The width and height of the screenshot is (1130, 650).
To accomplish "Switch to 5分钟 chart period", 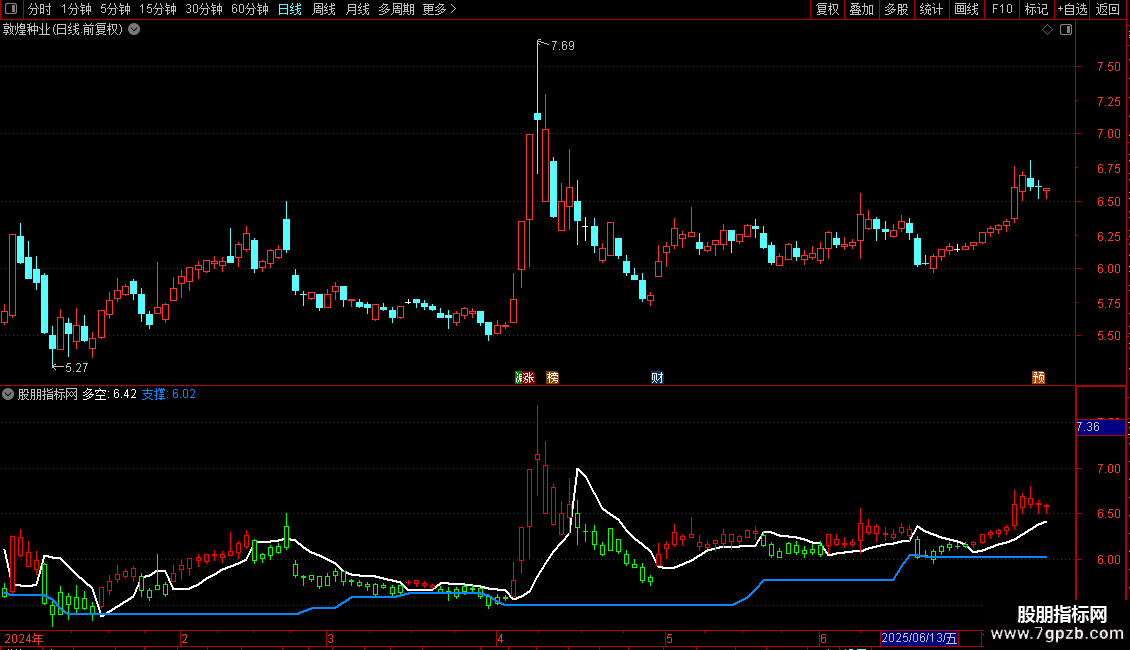I will point(115,9).
